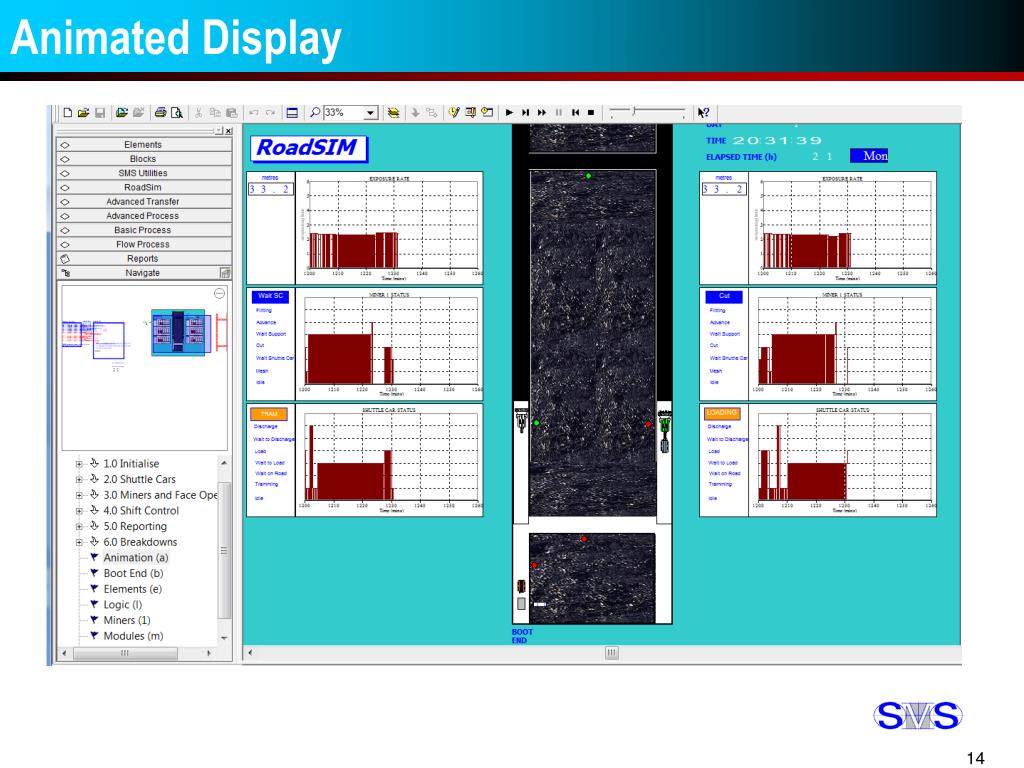Click the Navigate tree scroll-right arrow
The width and height of the screenshot is (1024, 768).
209,653
